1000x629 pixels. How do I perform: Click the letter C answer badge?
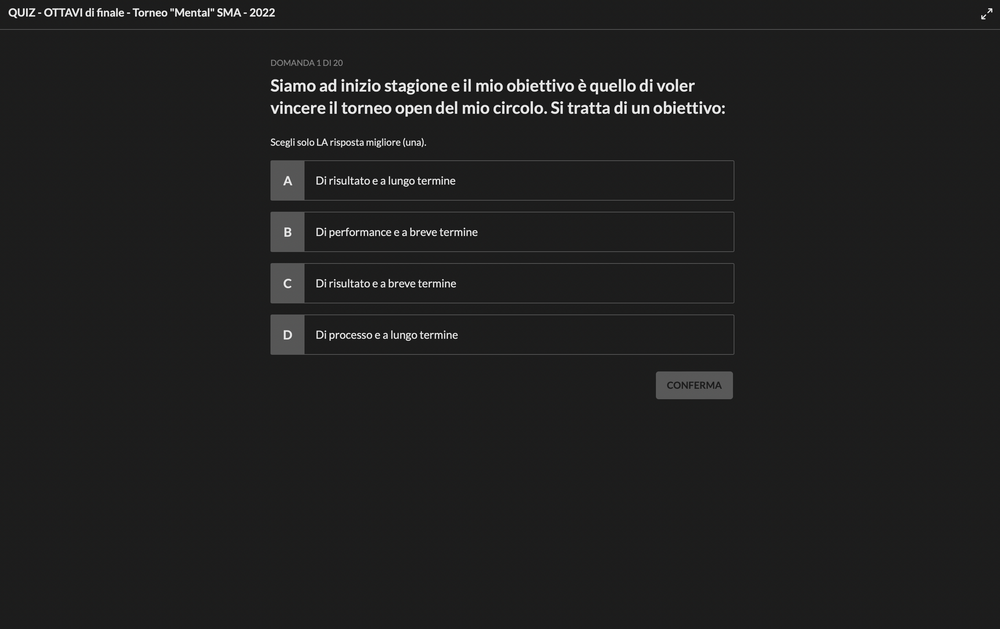tap(288, 284)
